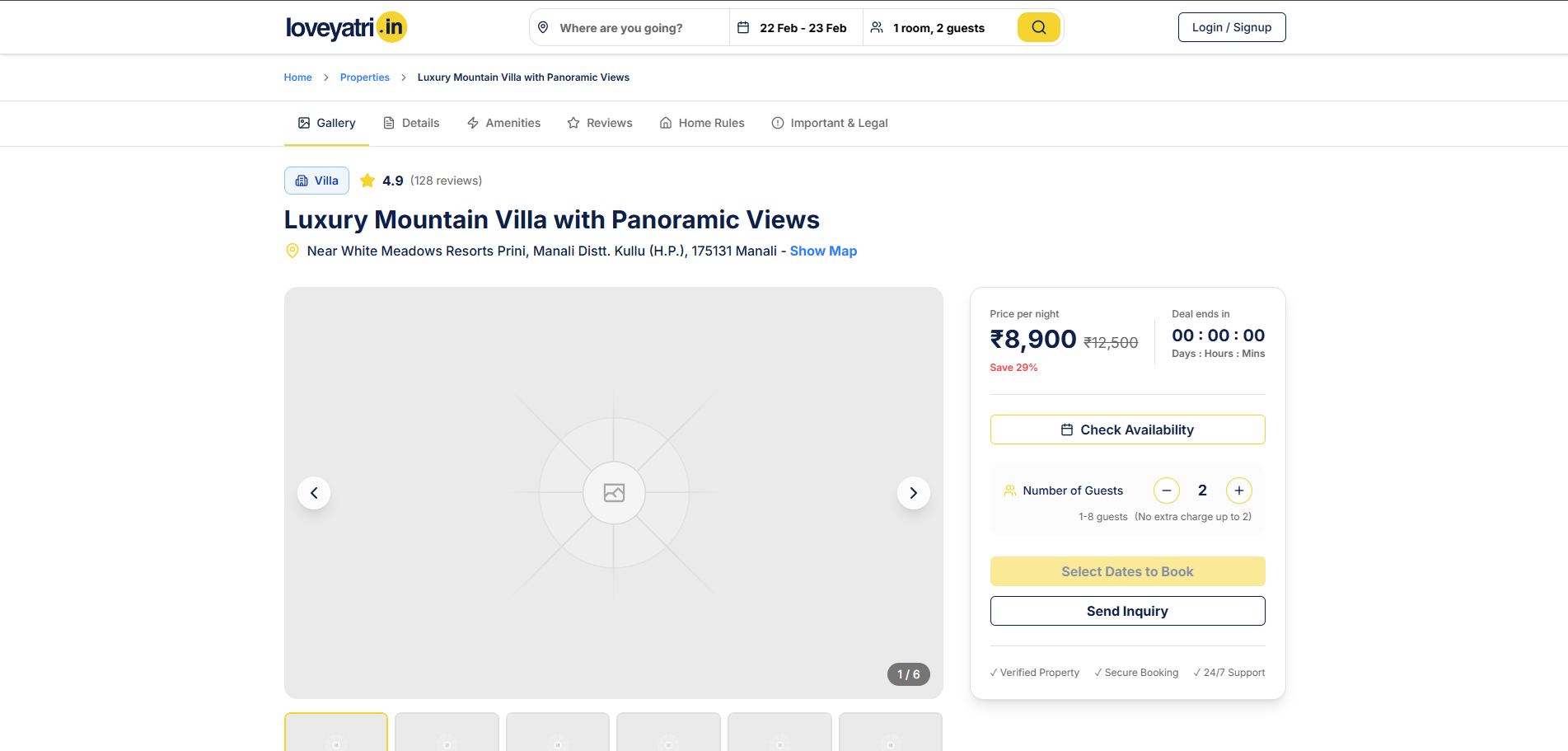1568x751 pixels.
Task: Open the Home Rules tab
Action: pos(702,123)
